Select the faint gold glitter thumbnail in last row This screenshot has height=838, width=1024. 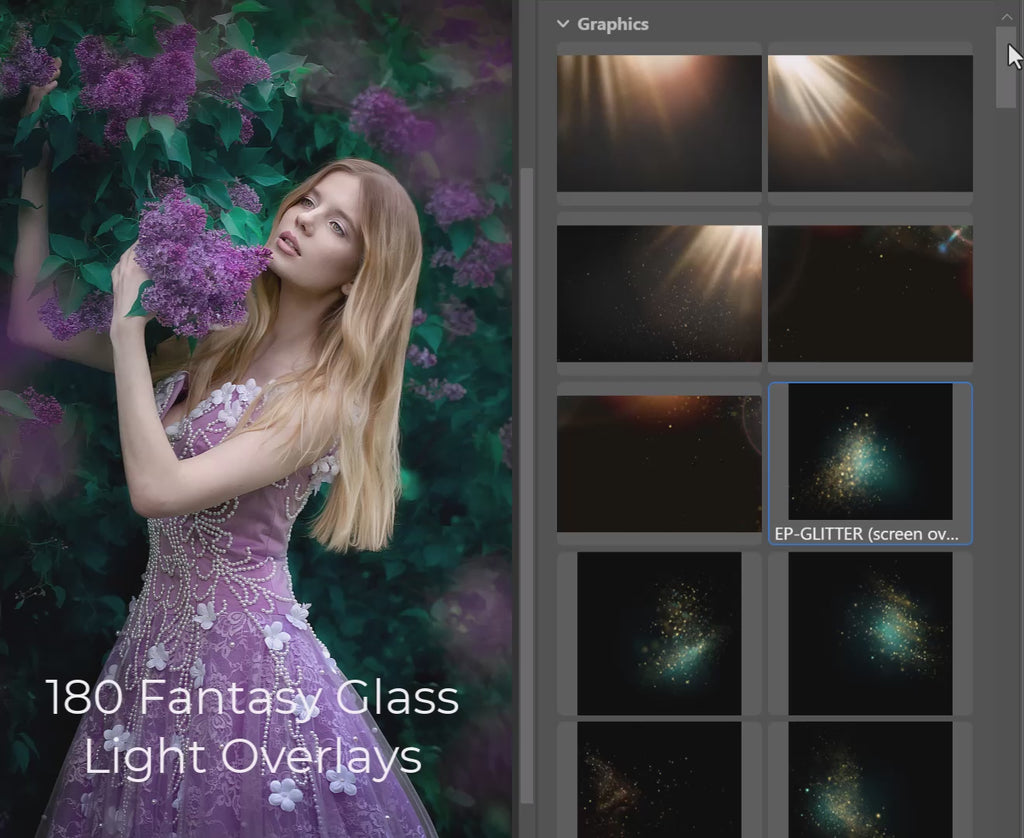point(659,780)
